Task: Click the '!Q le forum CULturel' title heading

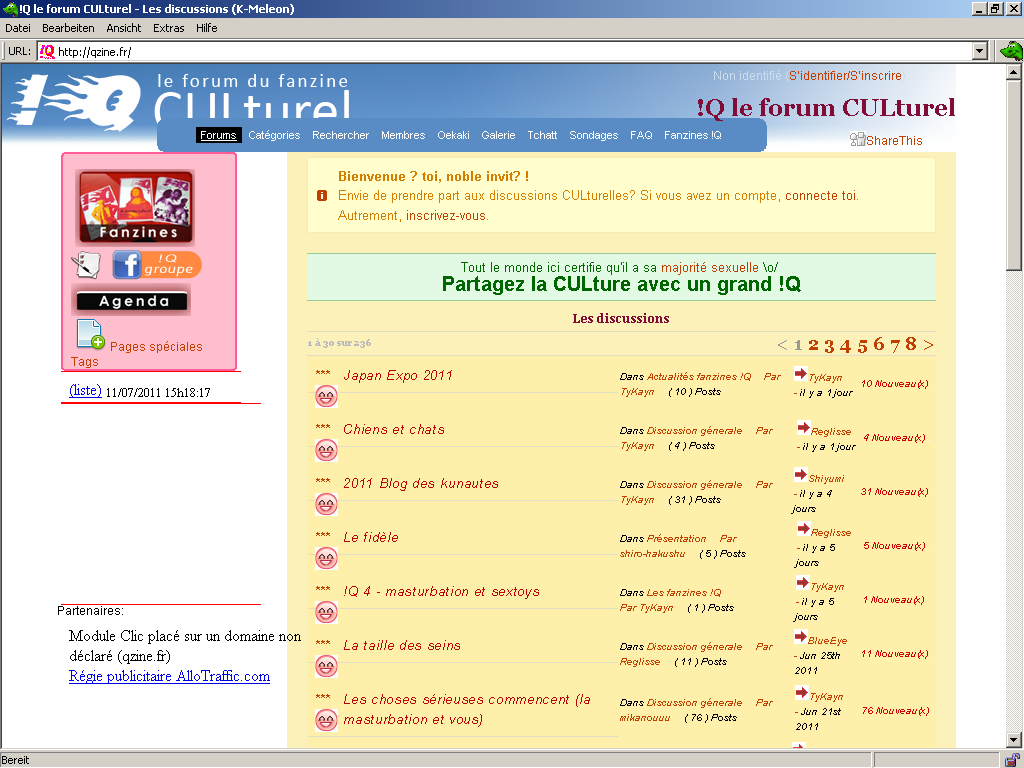Action: [x=825, y=108]
